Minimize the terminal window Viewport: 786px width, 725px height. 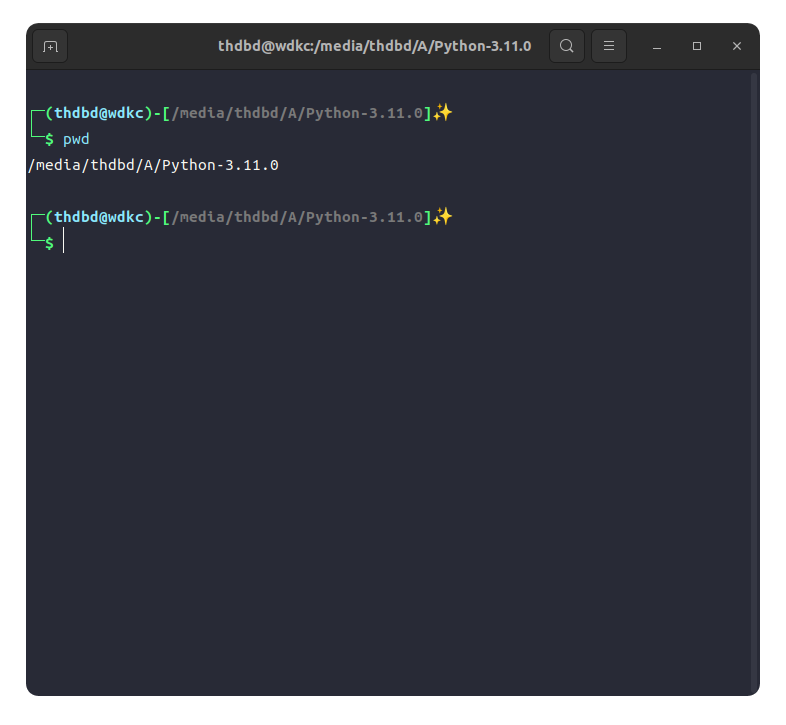coord(657,47)
